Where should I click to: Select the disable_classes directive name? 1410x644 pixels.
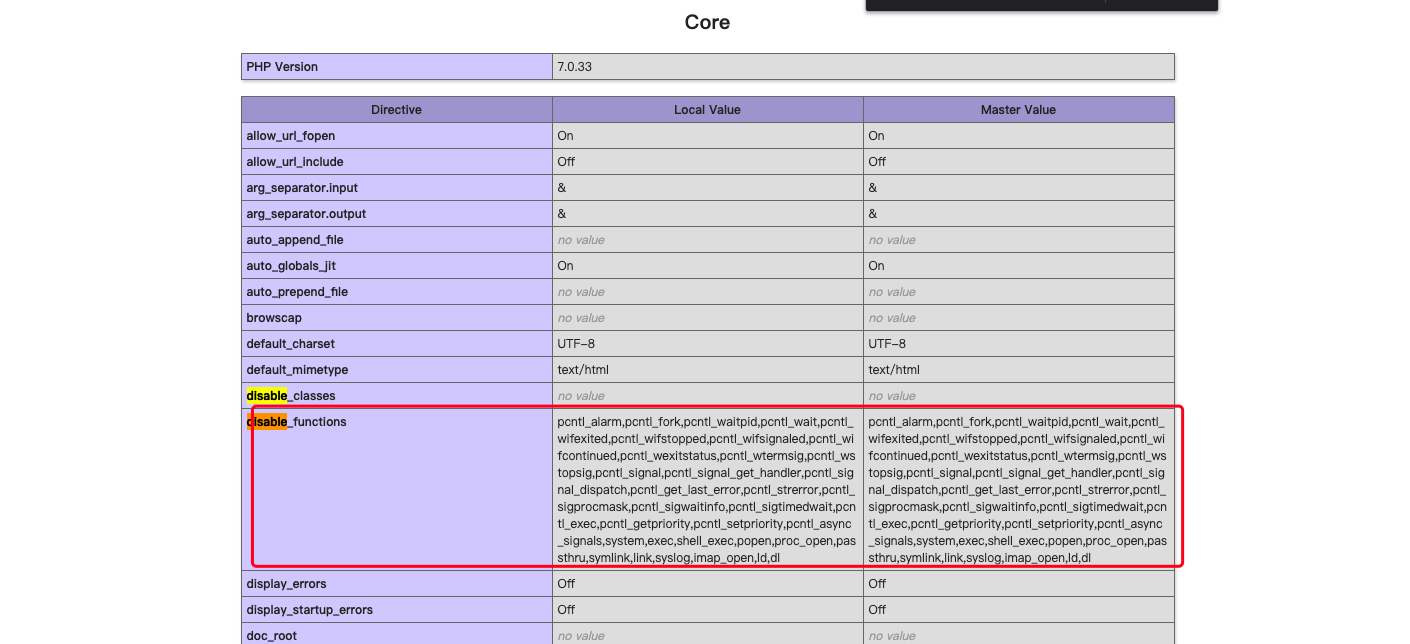[x=291, y=396]
